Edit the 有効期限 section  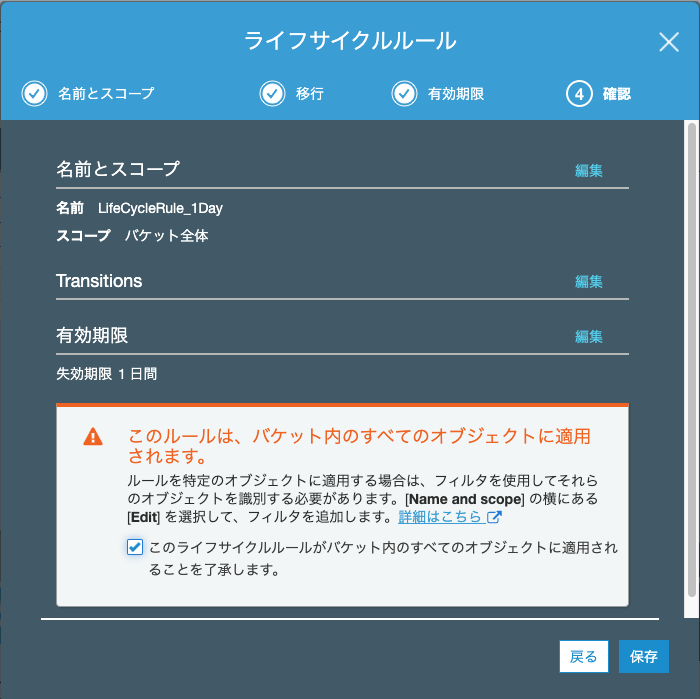coord(588,337)
